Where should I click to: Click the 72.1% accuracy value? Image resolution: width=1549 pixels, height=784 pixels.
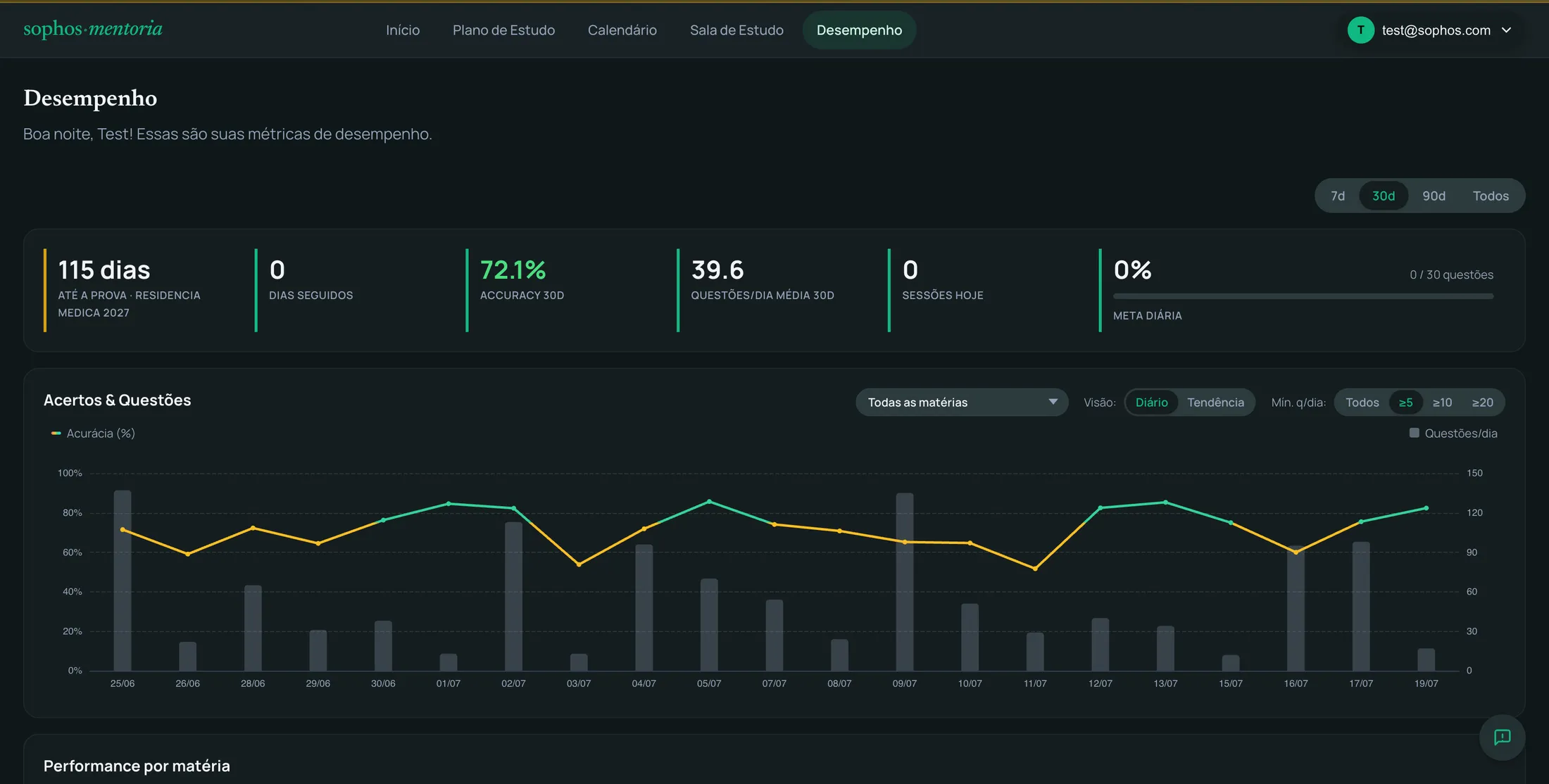pos(513,270)
